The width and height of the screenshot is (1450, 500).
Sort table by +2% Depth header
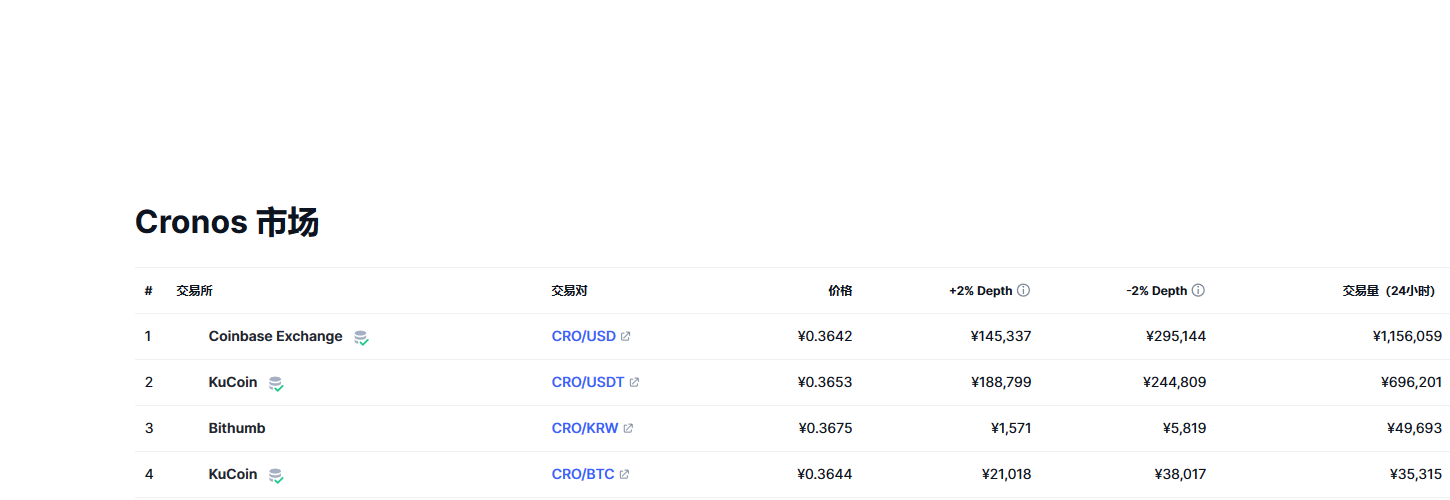coord(980,291)
